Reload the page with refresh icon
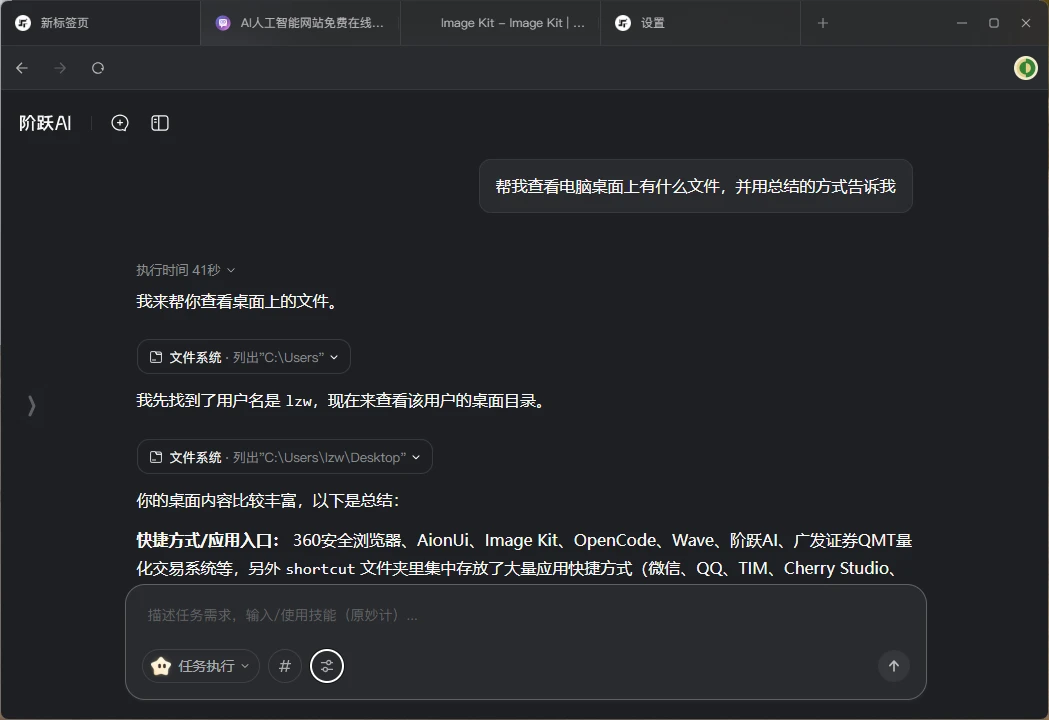 tap(98, 68)
